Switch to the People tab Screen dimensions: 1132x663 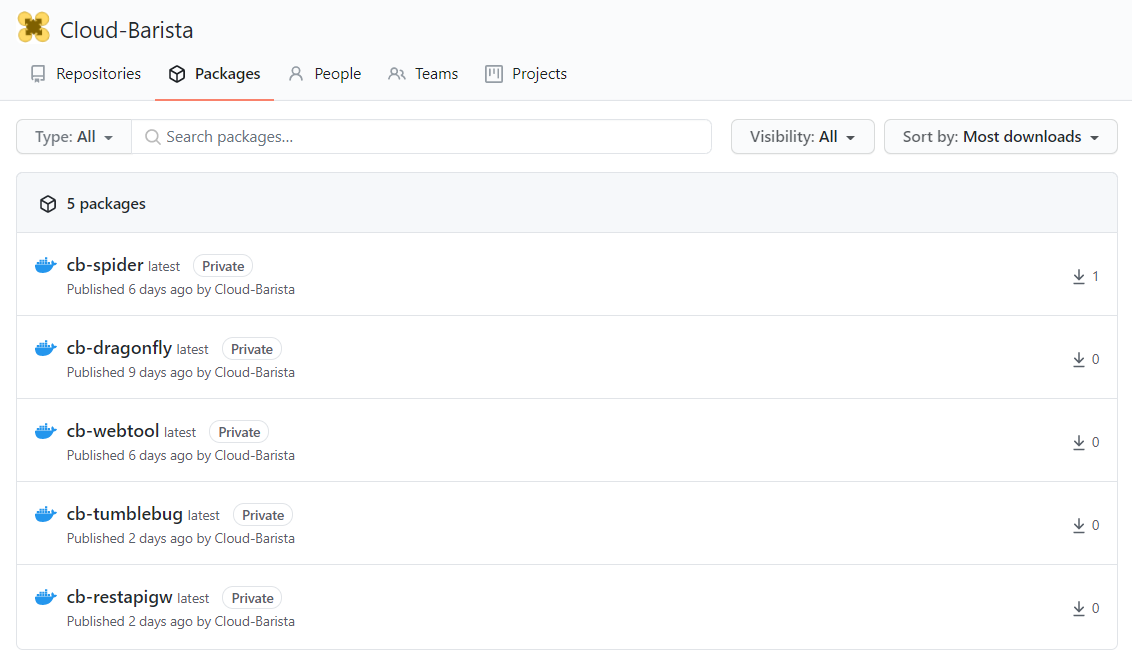[324, 74]
